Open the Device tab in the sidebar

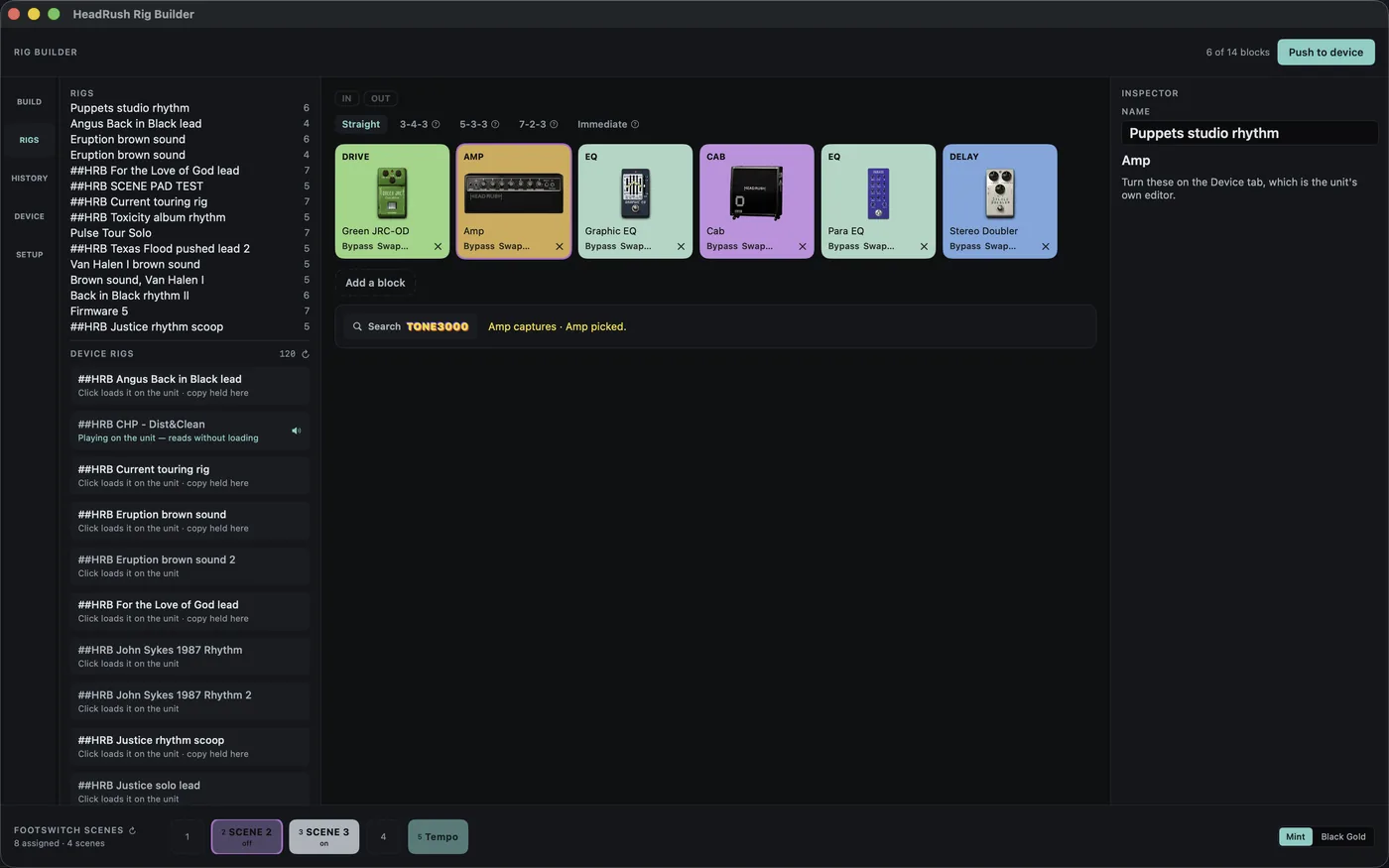pyautogui.click(x=30, y=216)
